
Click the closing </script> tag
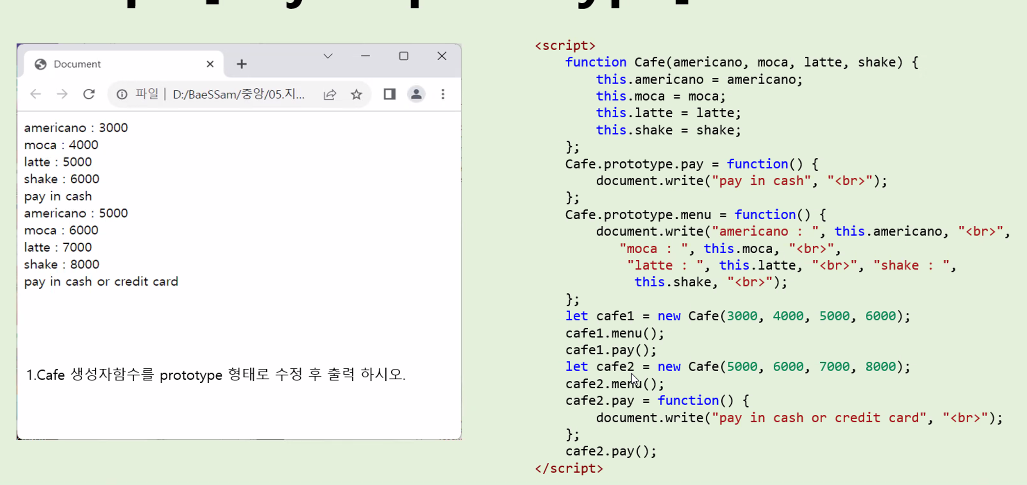tap(569, 468)
